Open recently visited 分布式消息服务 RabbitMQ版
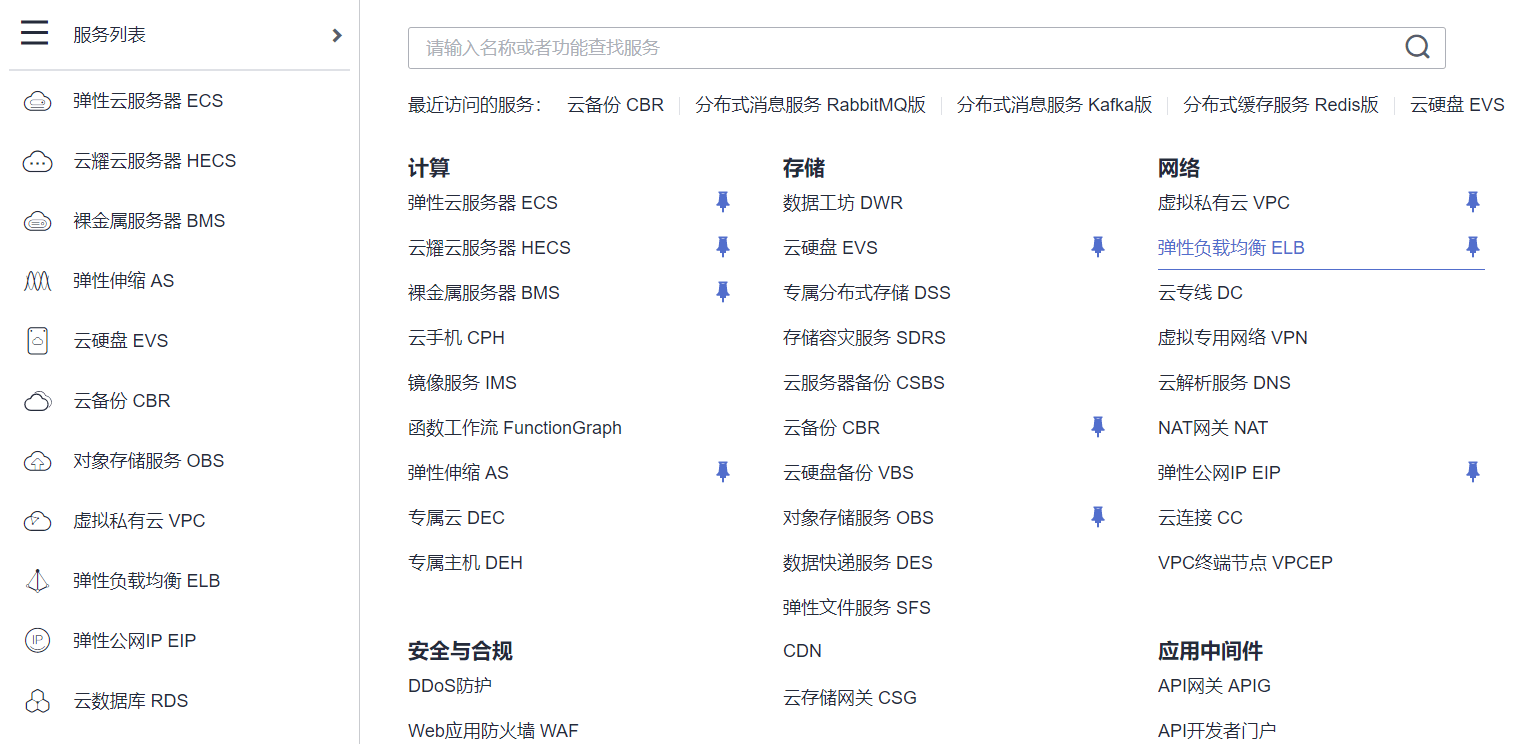Image resolution: width=1520 pixels, height=744 pixels. (x=810, y=105)
